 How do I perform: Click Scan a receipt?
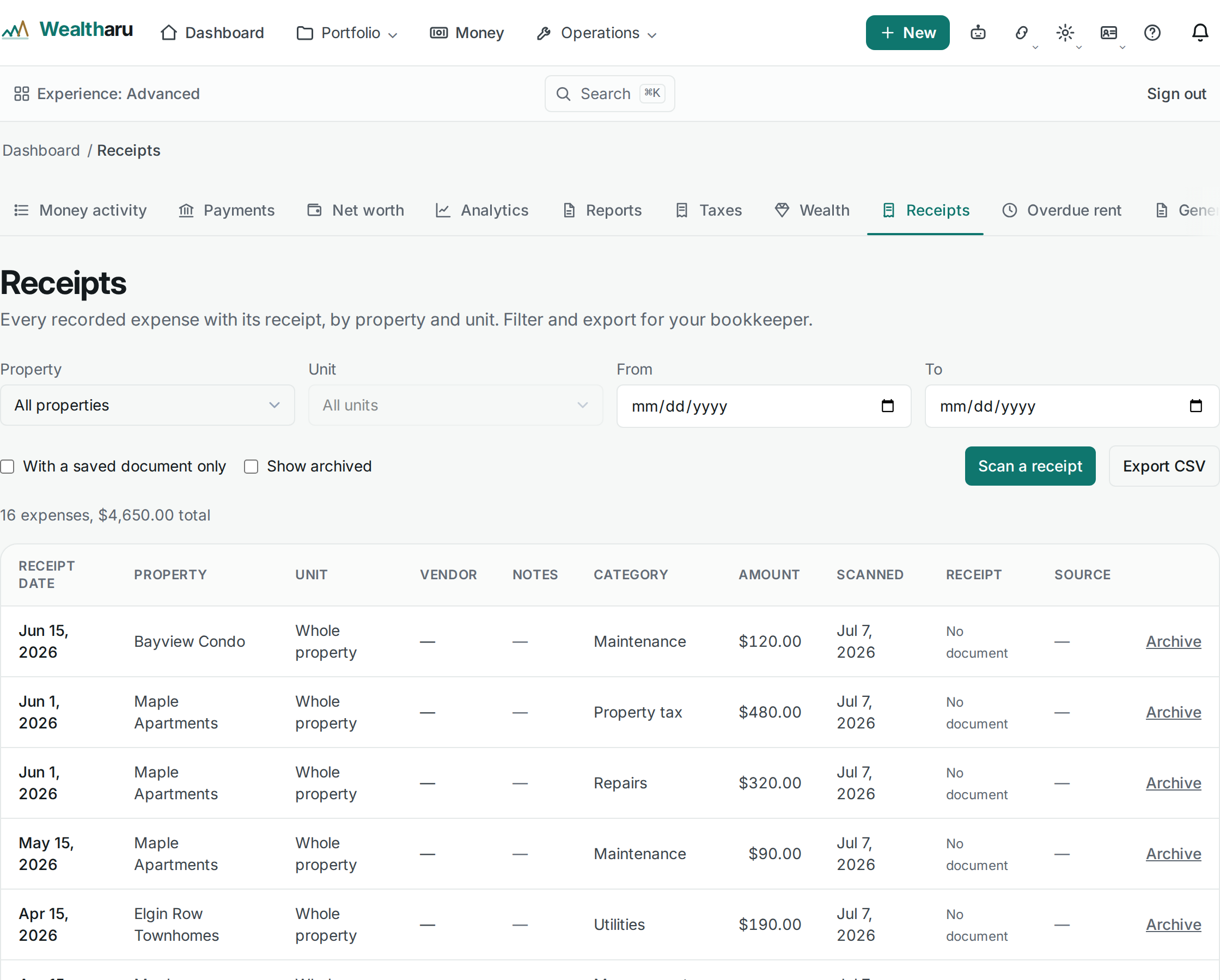coord(1030,466)
